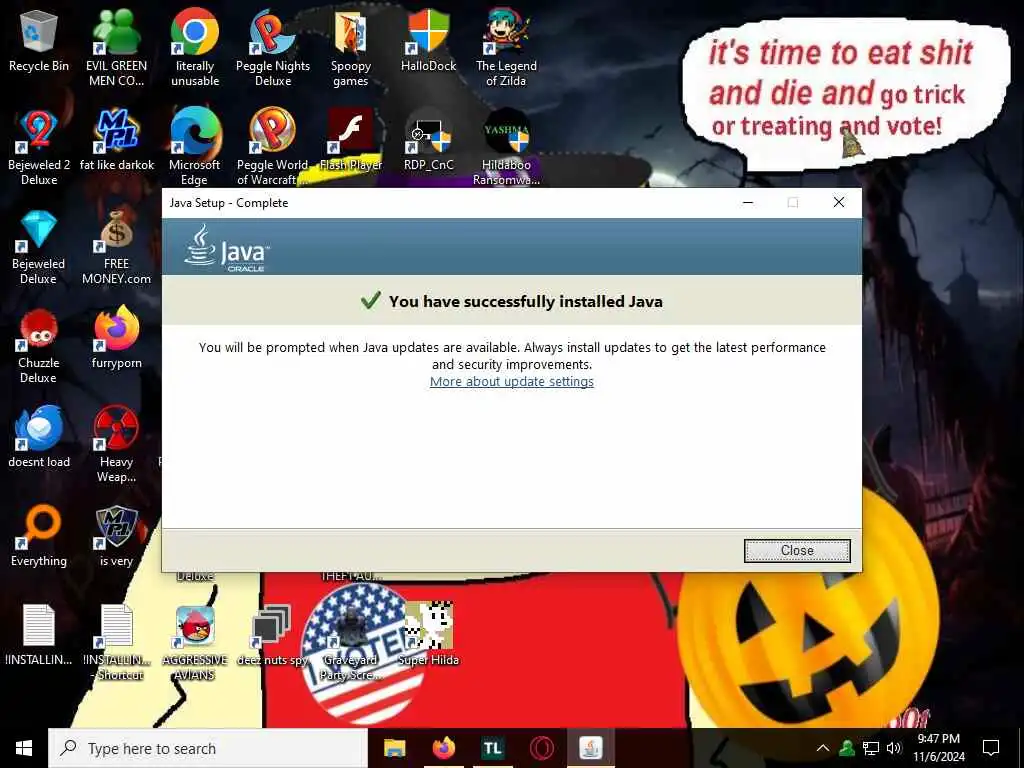
Task: Select the Super Hilda desktop icon
Action: click(428, 633)
